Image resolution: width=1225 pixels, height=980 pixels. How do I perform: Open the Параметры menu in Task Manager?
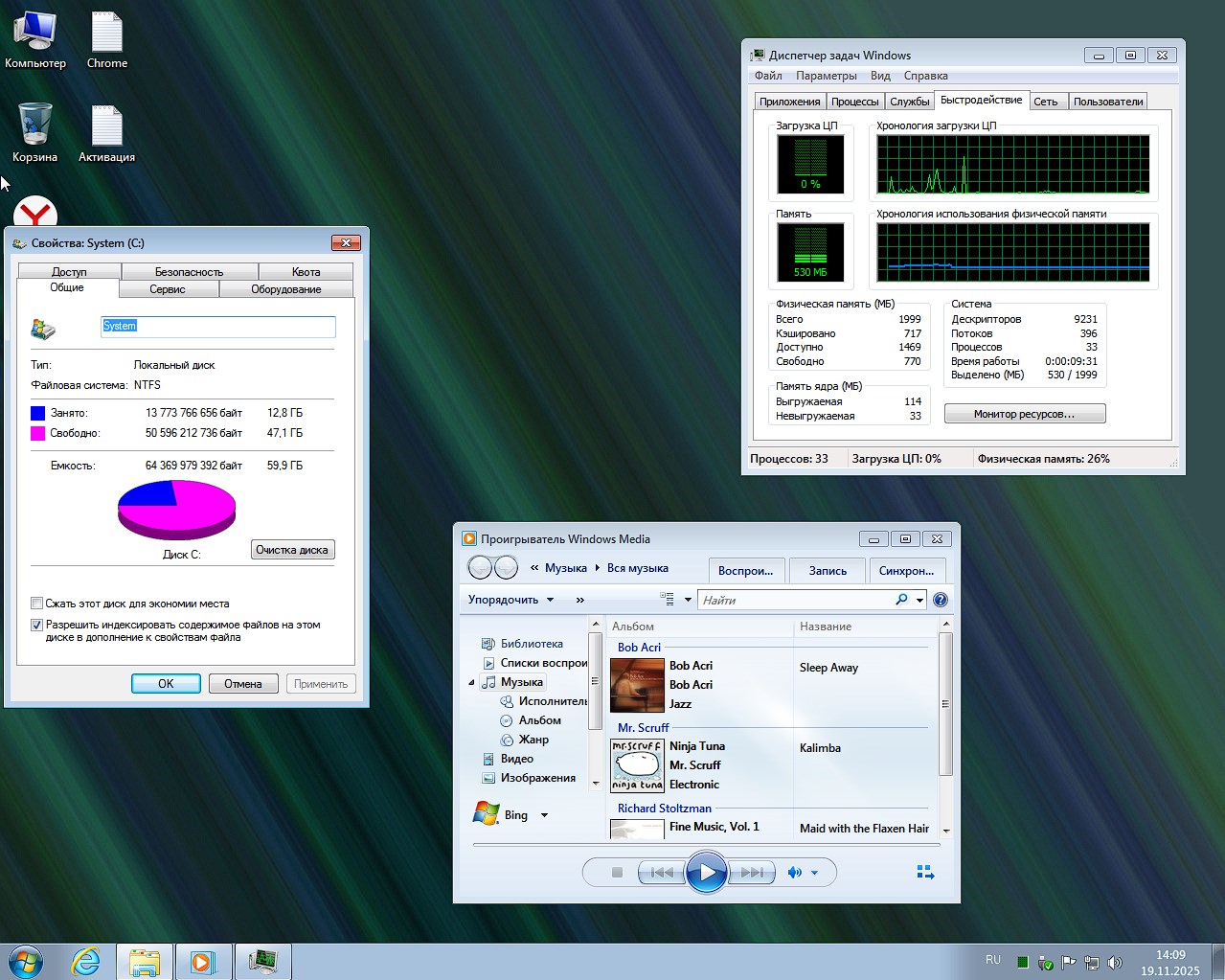pyautogui.click(x=827, y=75)
